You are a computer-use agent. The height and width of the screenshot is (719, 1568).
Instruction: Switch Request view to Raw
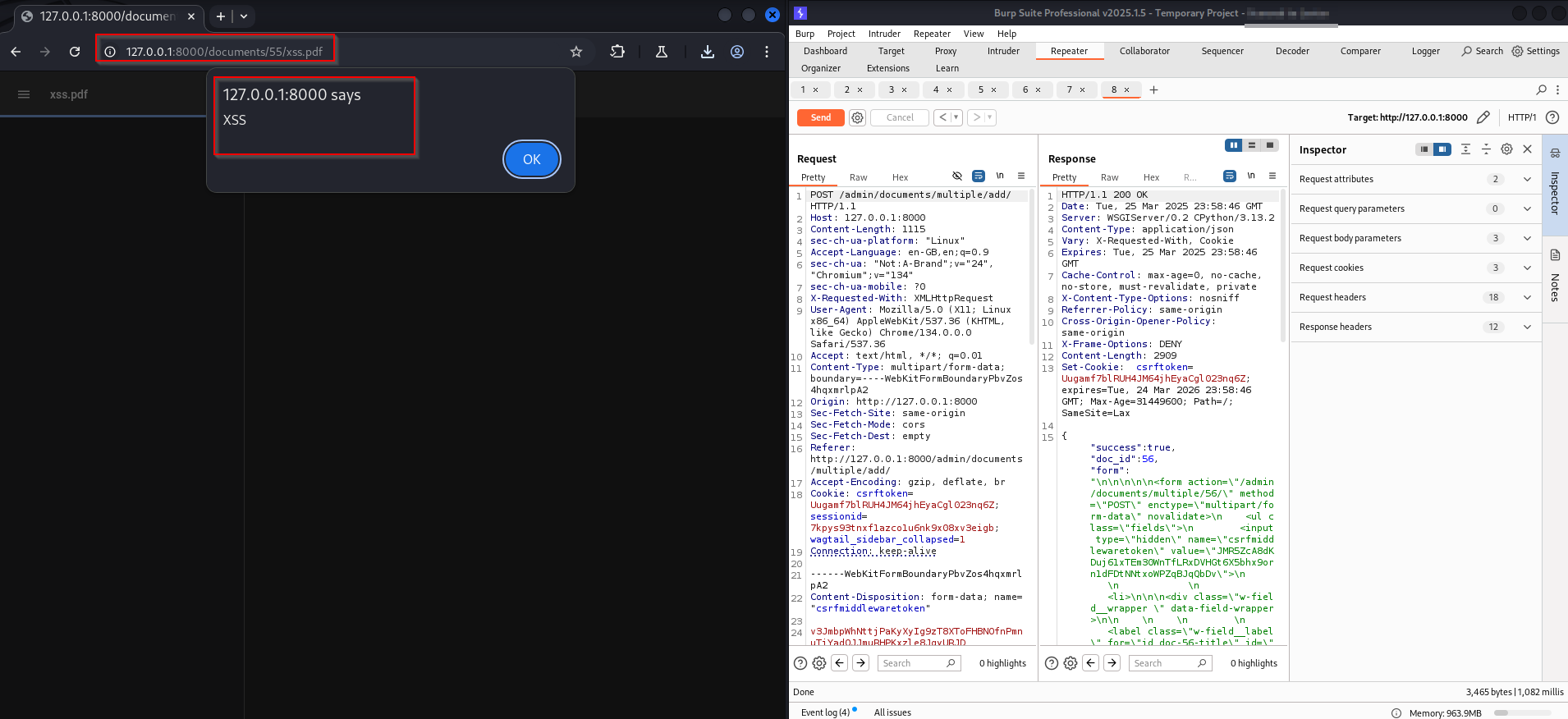(858, 177)
